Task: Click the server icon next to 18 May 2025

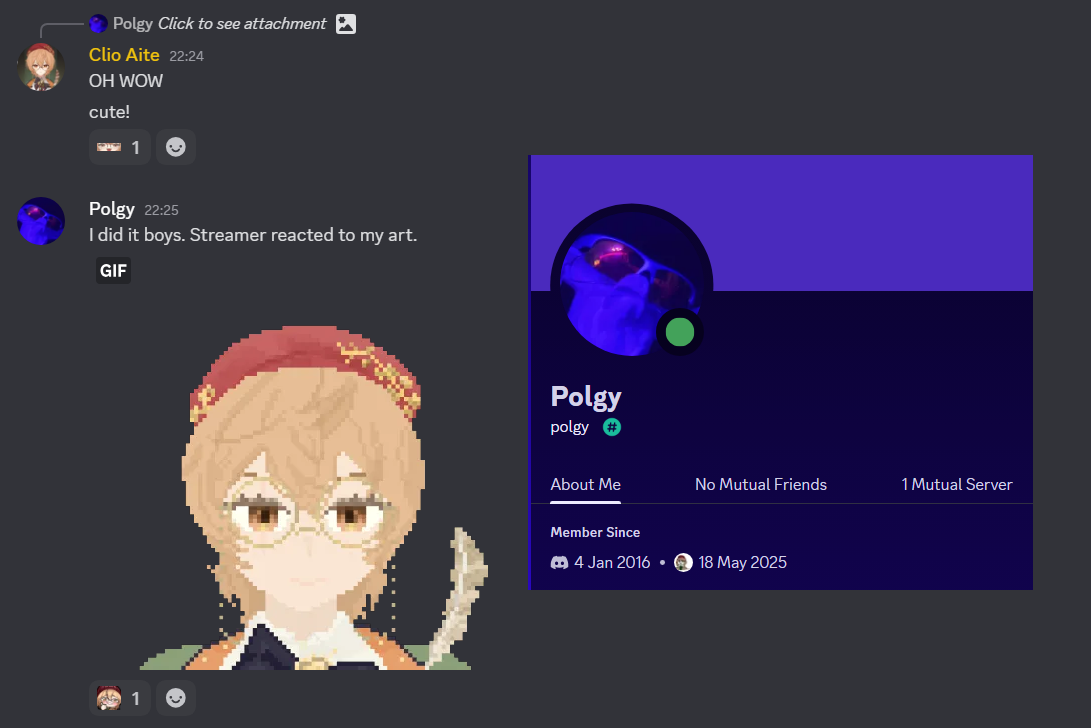Action: pos(683,562)
